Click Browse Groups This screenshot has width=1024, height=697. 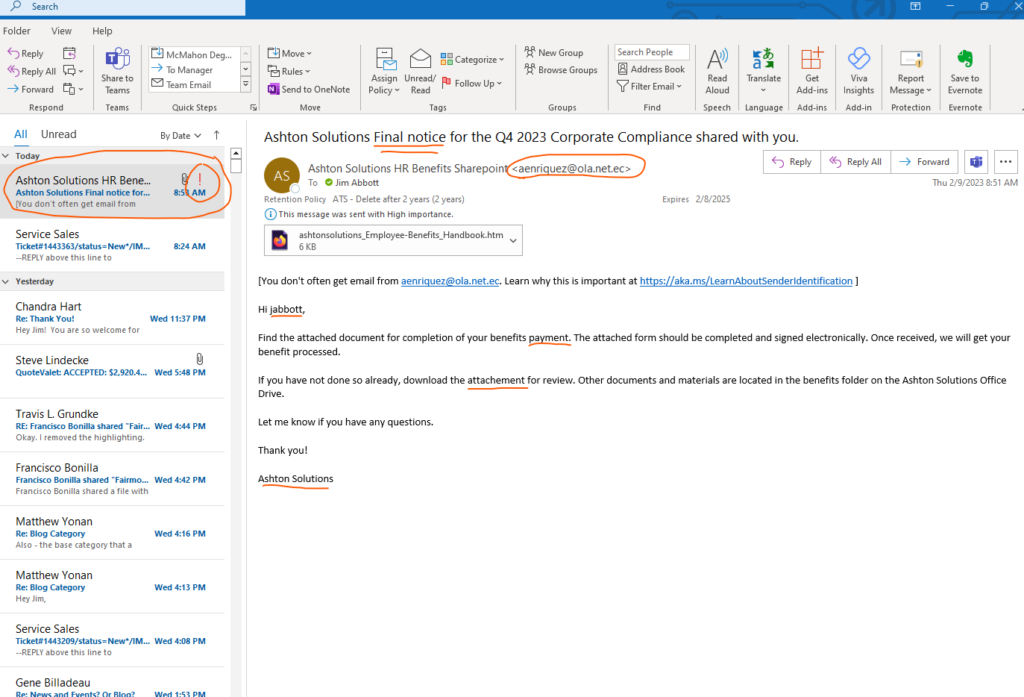click(x=561, y=69)
